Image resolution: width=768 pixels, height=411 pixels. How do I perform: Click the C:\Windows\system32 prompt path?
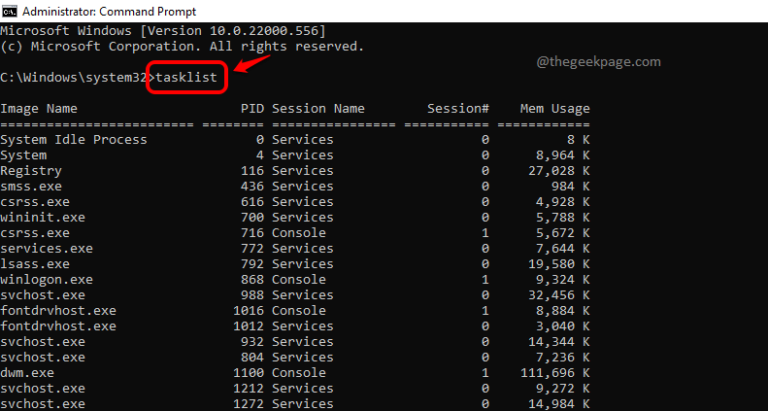click(72, 77)
